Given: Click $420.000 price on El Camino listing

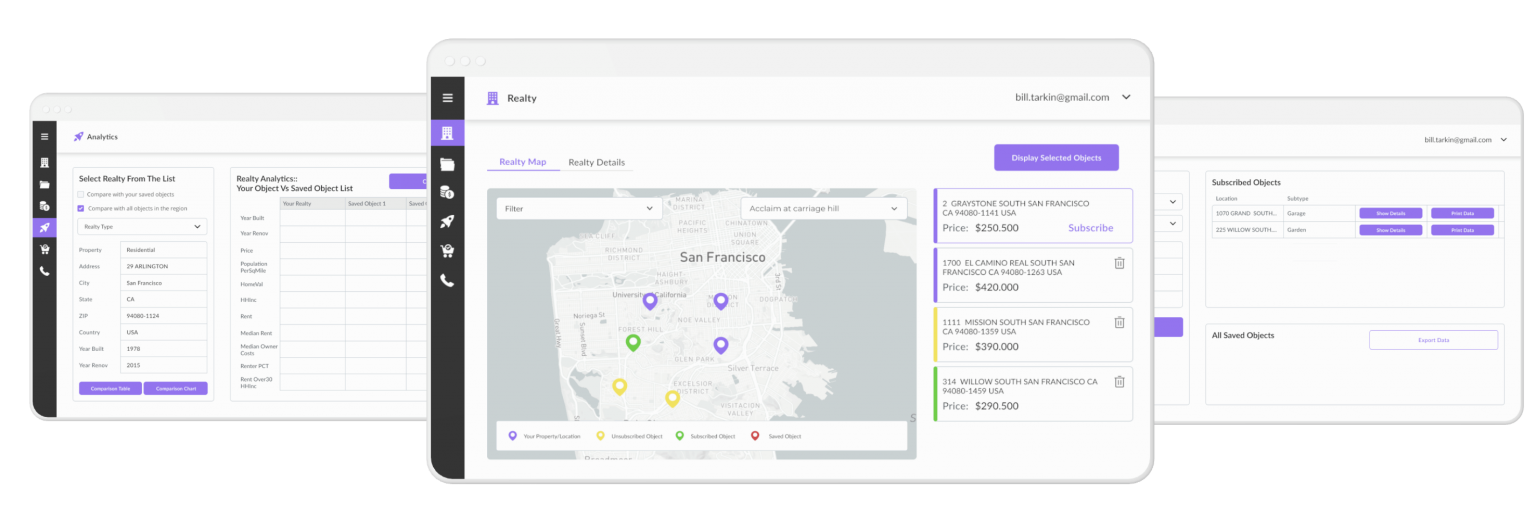Looking at the screenshot, I should tap(996, 287).
